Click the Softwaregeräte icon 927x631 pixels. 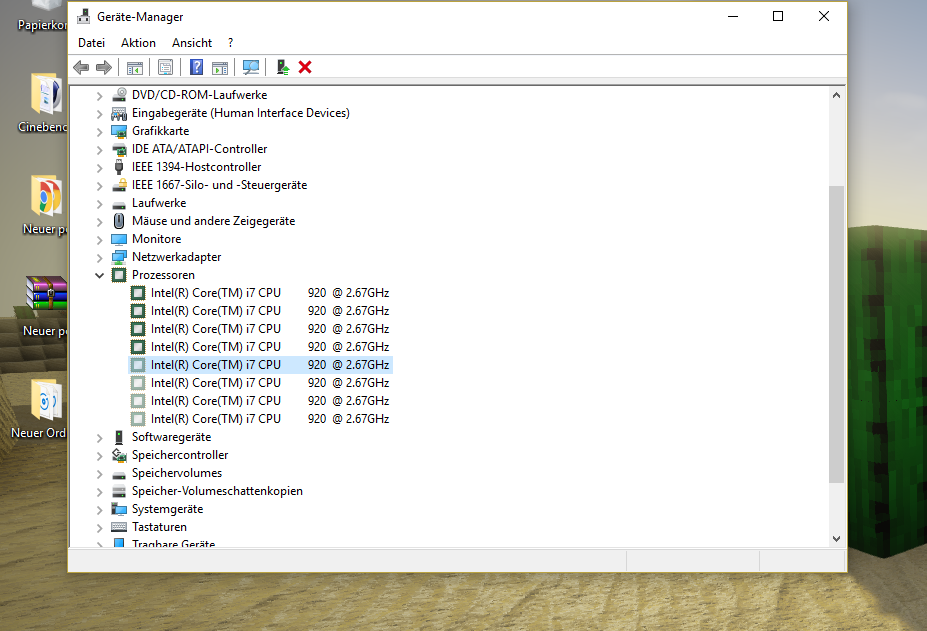[x=119, y=437]
